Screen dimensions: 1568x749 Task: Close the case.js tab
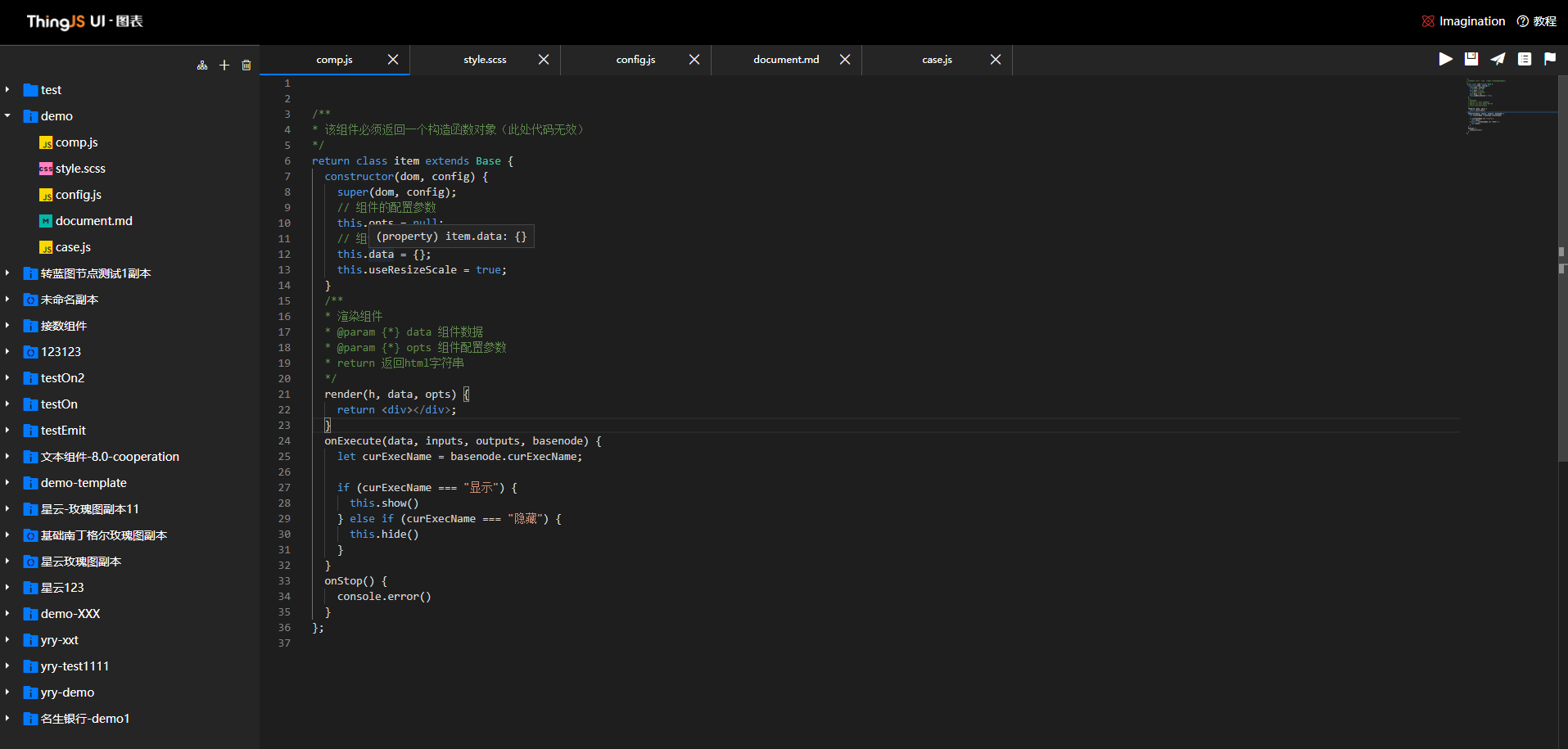[x=996, y=60]
